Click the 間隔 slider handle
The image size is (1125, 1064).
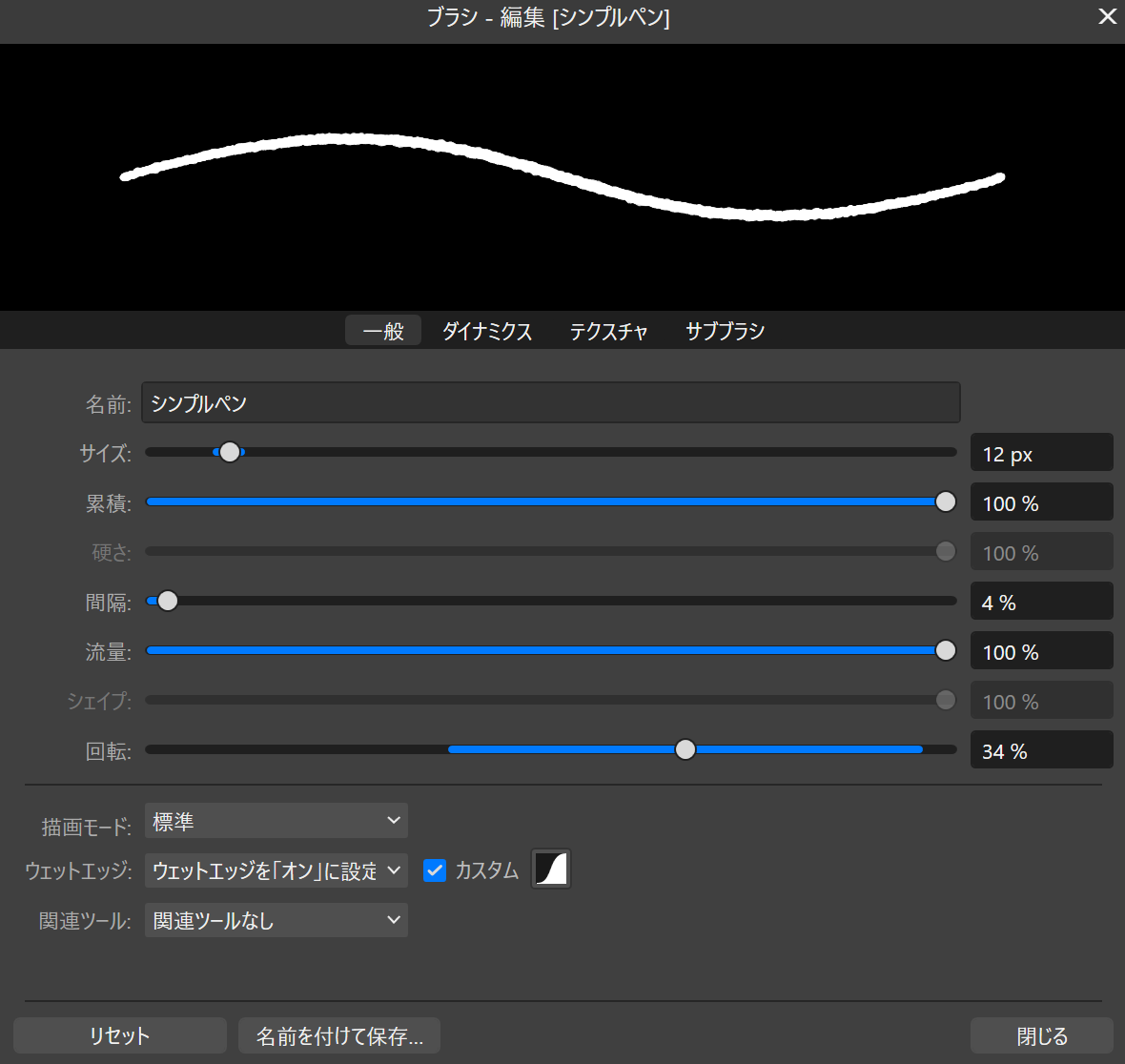tap(167, 601)
